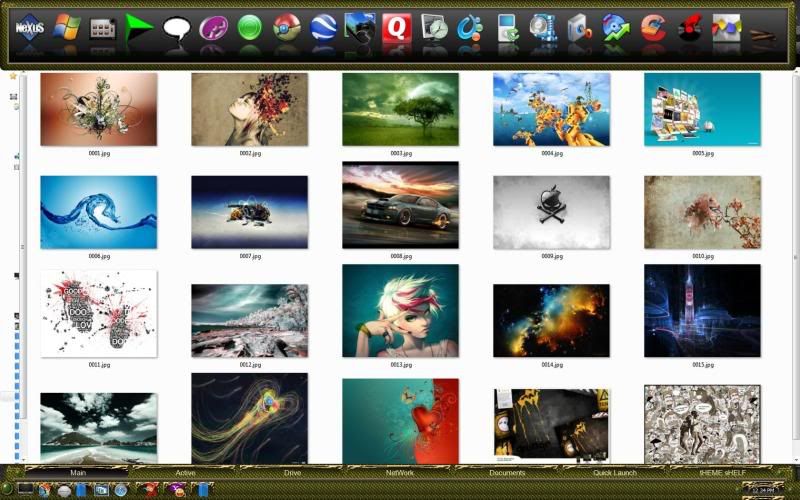Click the taskbar clock
800x500 pixels.
click(x=764, y=490)
